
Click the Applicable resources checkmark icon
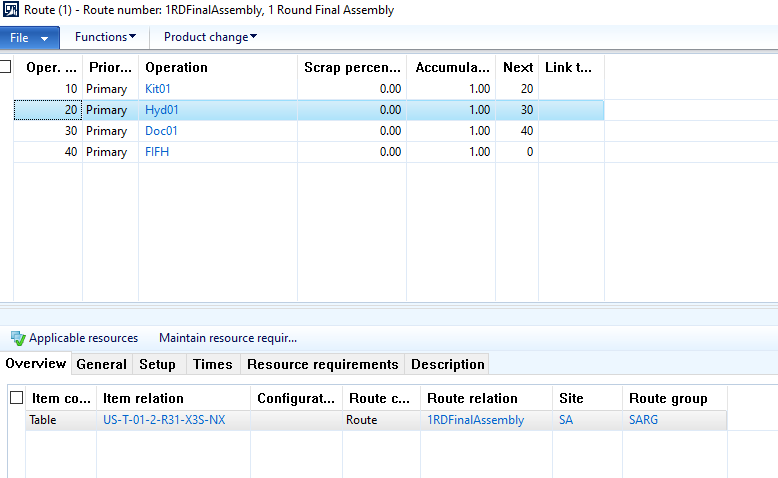point(18,339)
